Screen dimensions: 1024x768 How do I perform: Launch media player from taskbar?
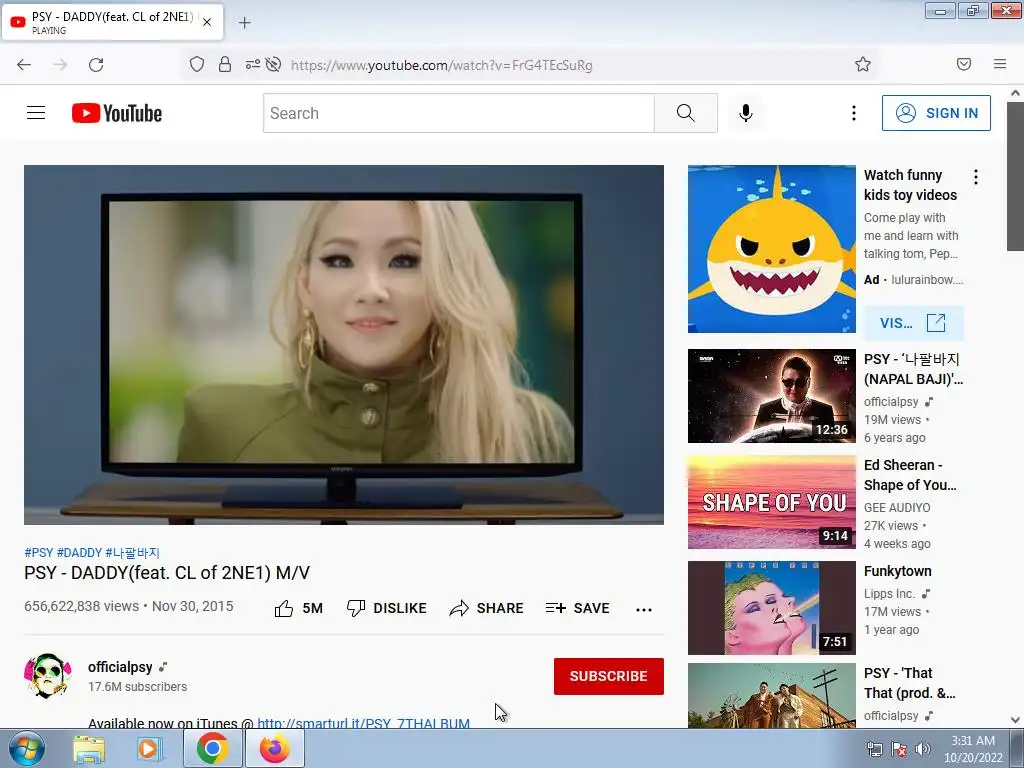(x=149, y=748)
